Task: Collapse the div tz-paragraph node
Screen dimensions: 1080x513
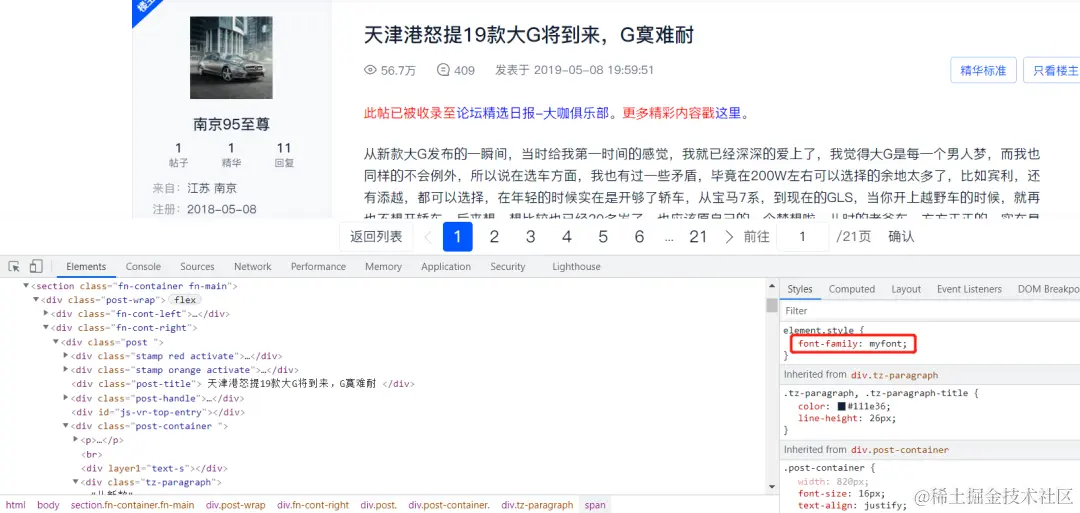Action: click(x=76, y=482)
